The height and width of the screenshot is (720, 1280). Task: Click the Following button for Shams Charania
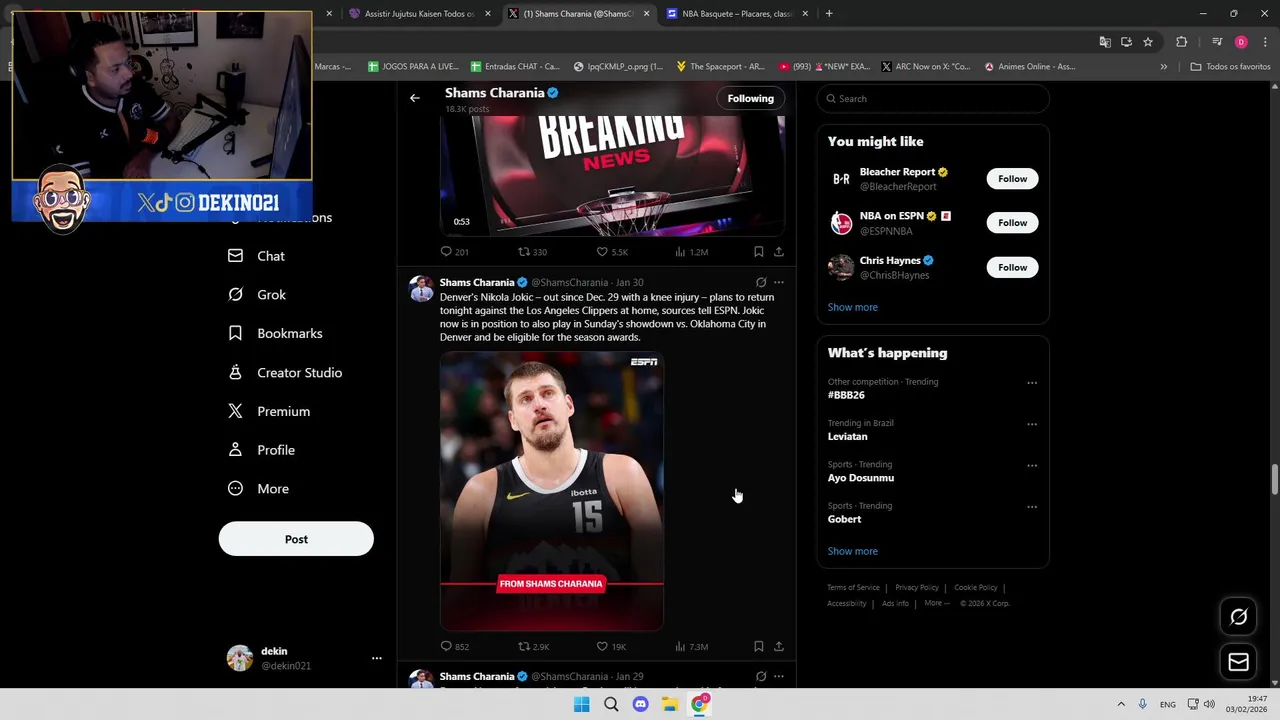tap(750, 98)
